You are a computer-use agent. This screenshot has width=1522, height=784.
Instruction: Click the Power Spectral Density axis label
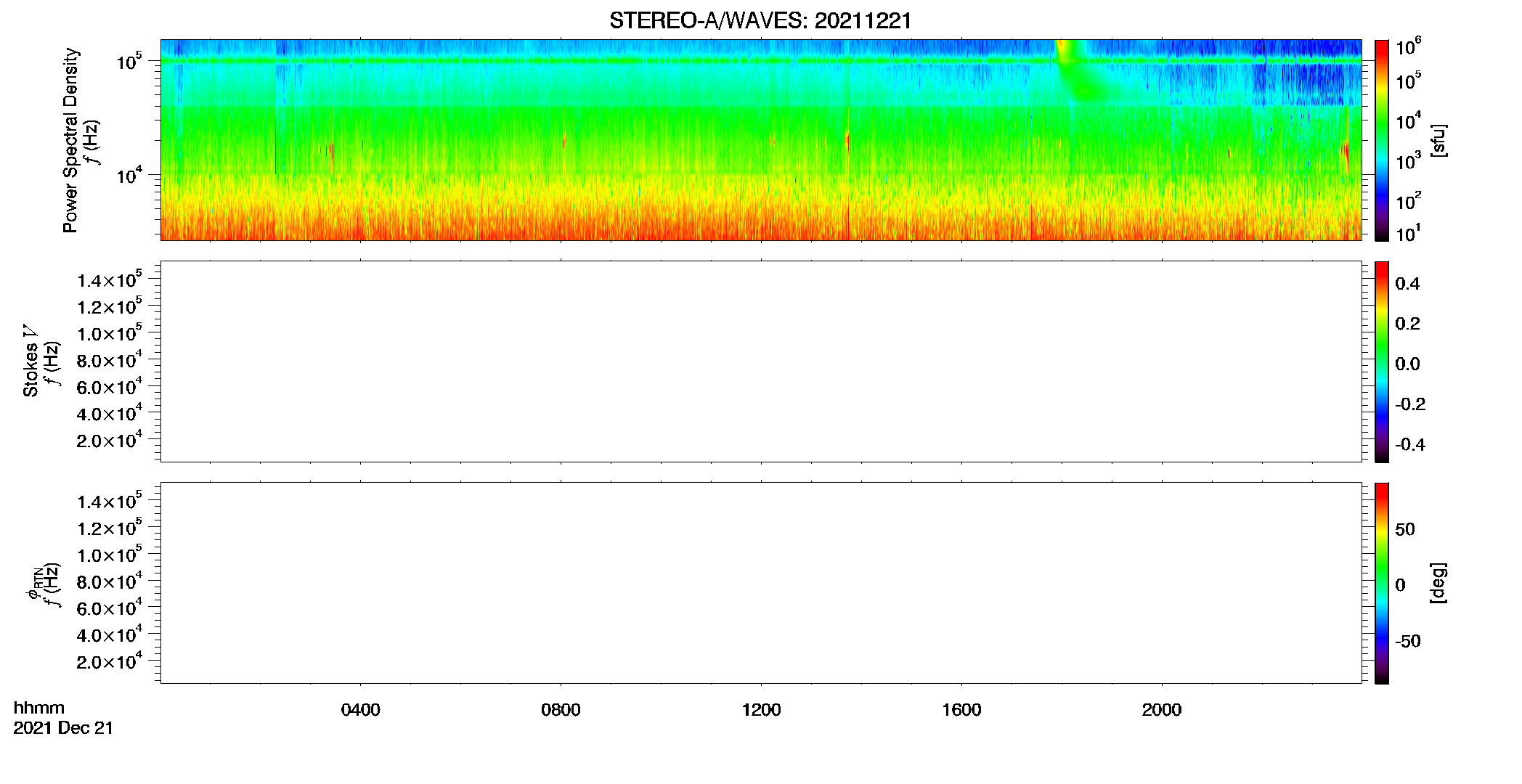point(70,140)
